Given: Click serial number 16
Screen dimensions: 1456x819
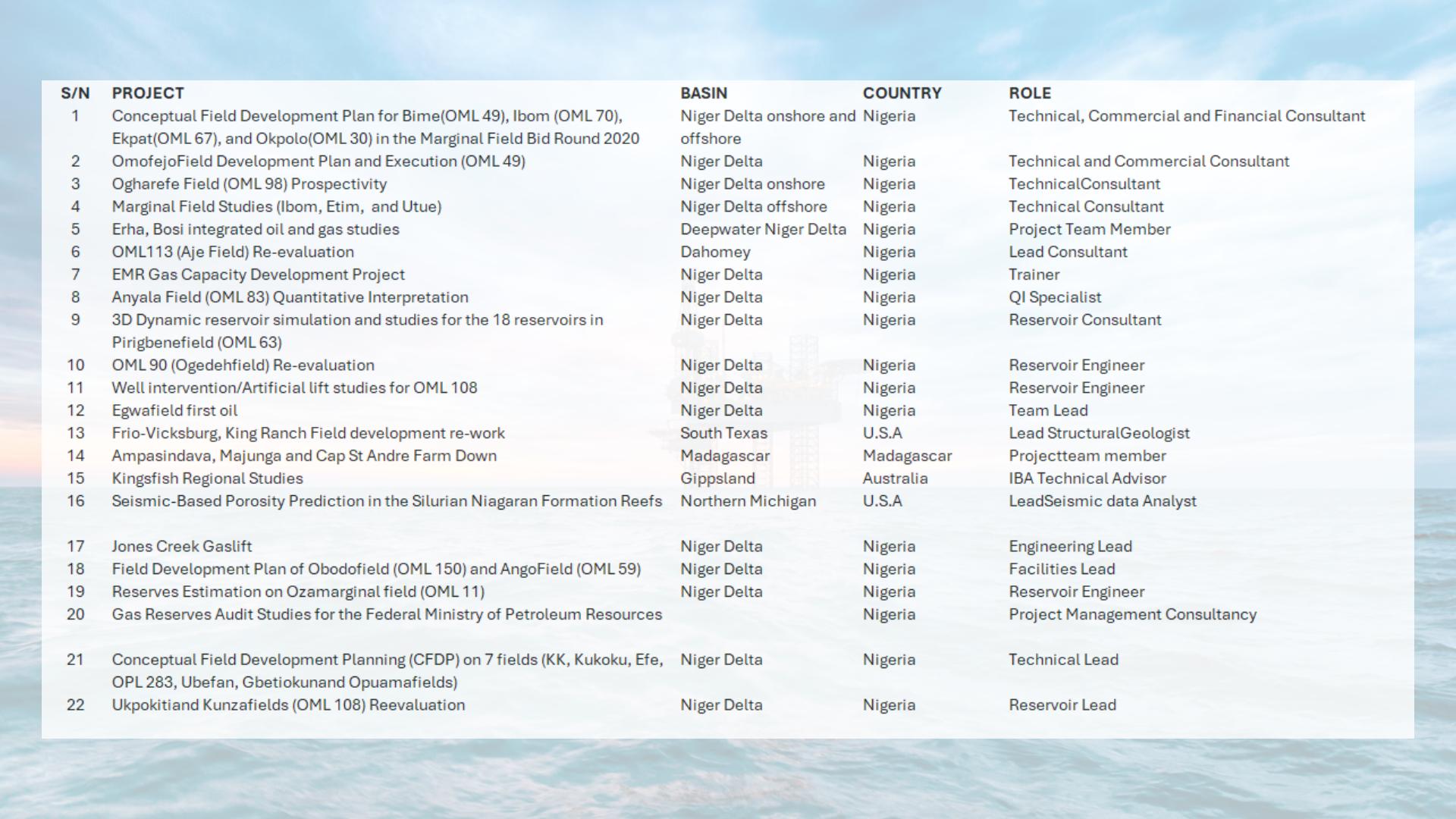Looking at the screenshot, I should tap(75, 501).
